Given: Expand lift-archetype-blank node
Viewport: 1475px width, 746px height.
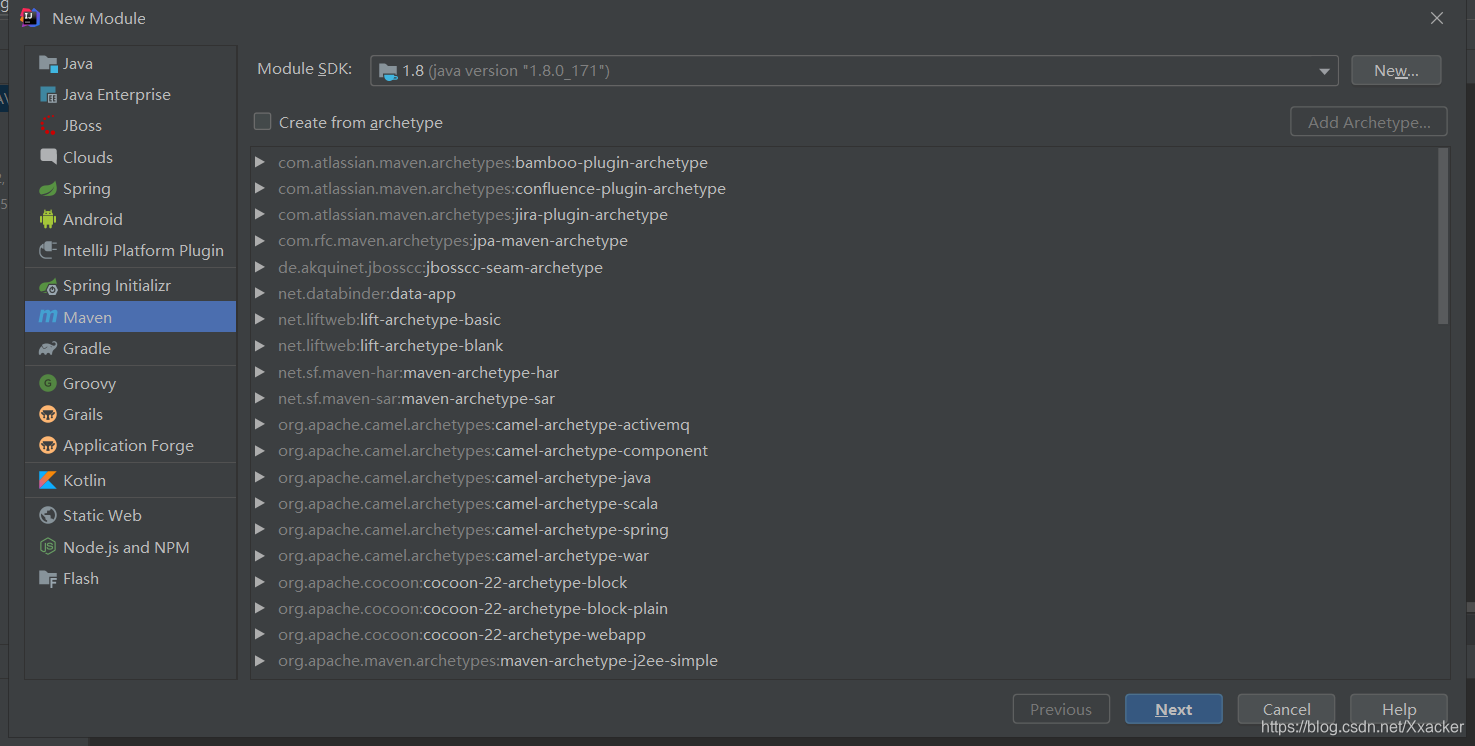Looking at the screenshot, I should pos(260,345).
